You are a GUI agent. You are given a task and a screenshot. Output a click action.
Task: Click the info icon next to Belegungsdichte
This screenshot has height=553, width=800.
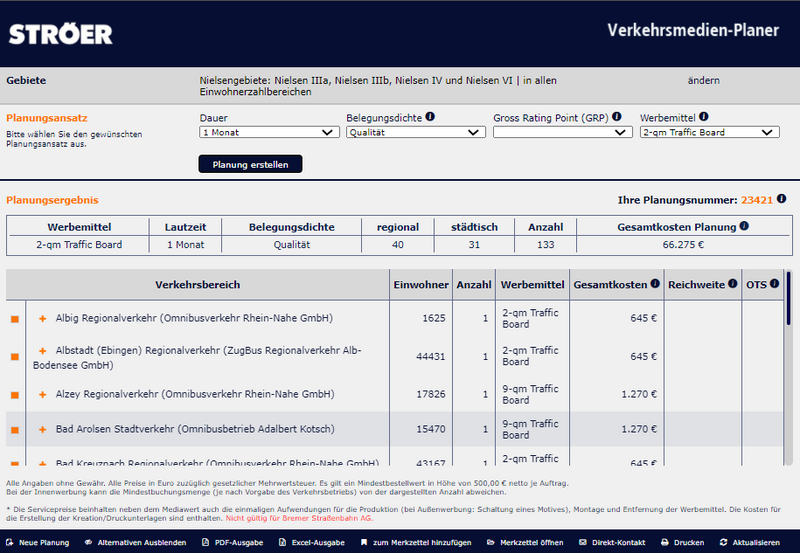click(x=430, y=117)
